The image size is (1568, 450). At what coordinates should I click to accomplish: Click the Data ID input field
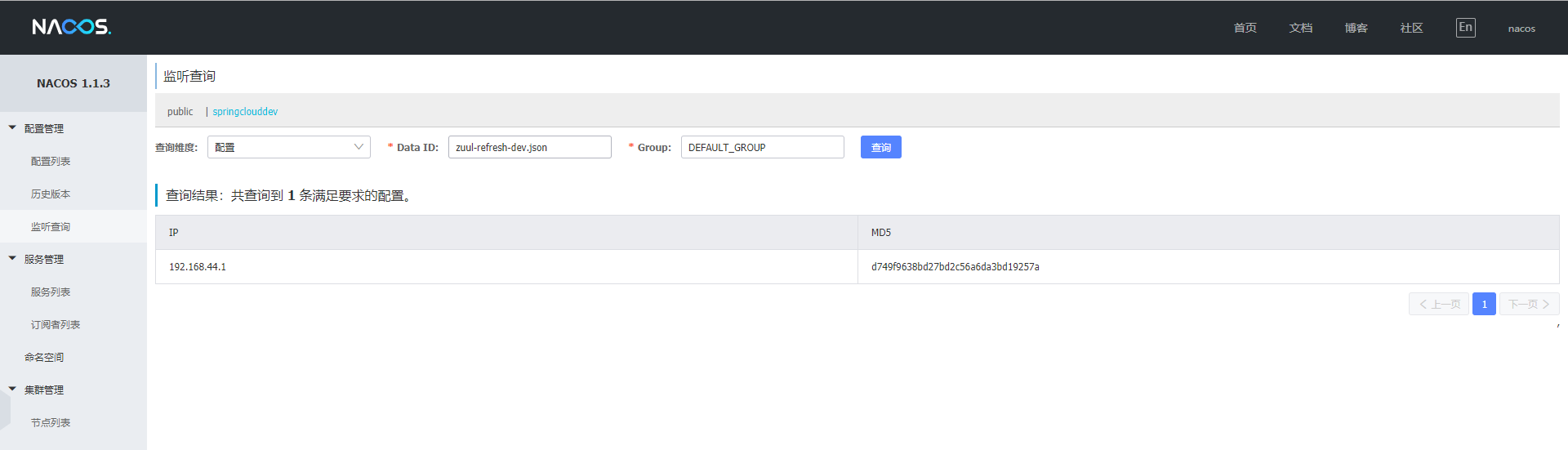click(529, 147)
